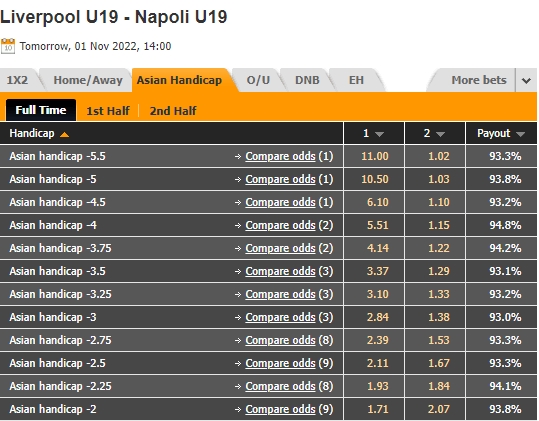Click arrow icon beside handicap -3 compare
Viewport: 539px width, 421px height.
point(238,318)
